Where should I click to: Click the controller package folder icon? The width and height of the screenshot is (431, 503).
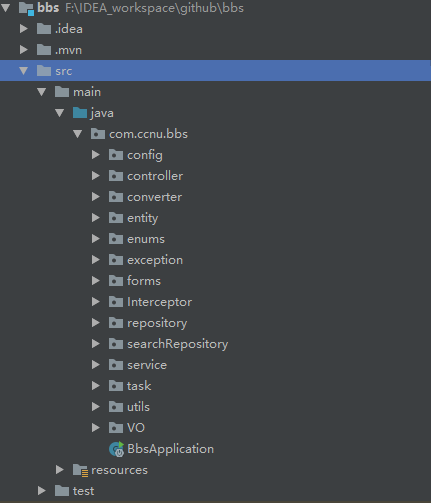tap(116, 176)
